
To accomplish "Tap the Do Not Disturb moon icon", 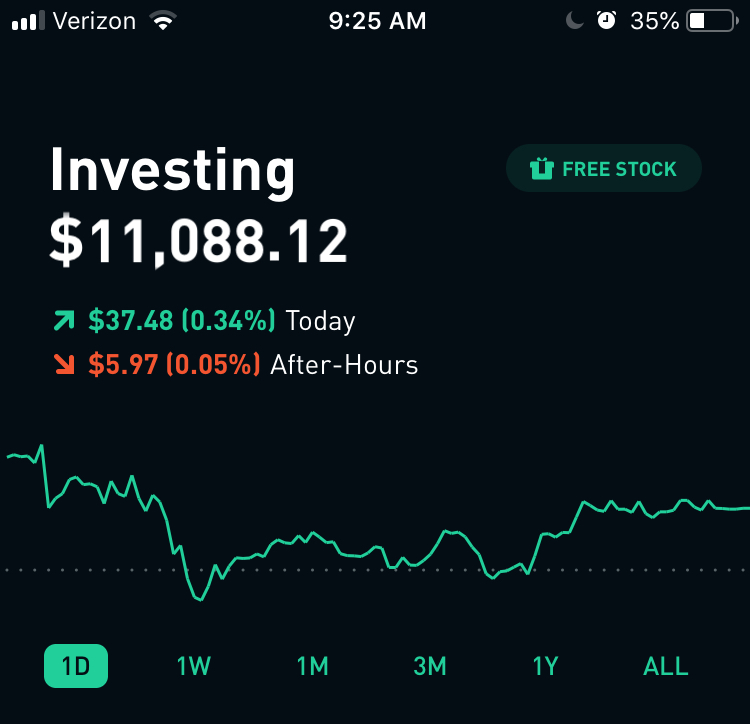I will click(x=574, y=20).
